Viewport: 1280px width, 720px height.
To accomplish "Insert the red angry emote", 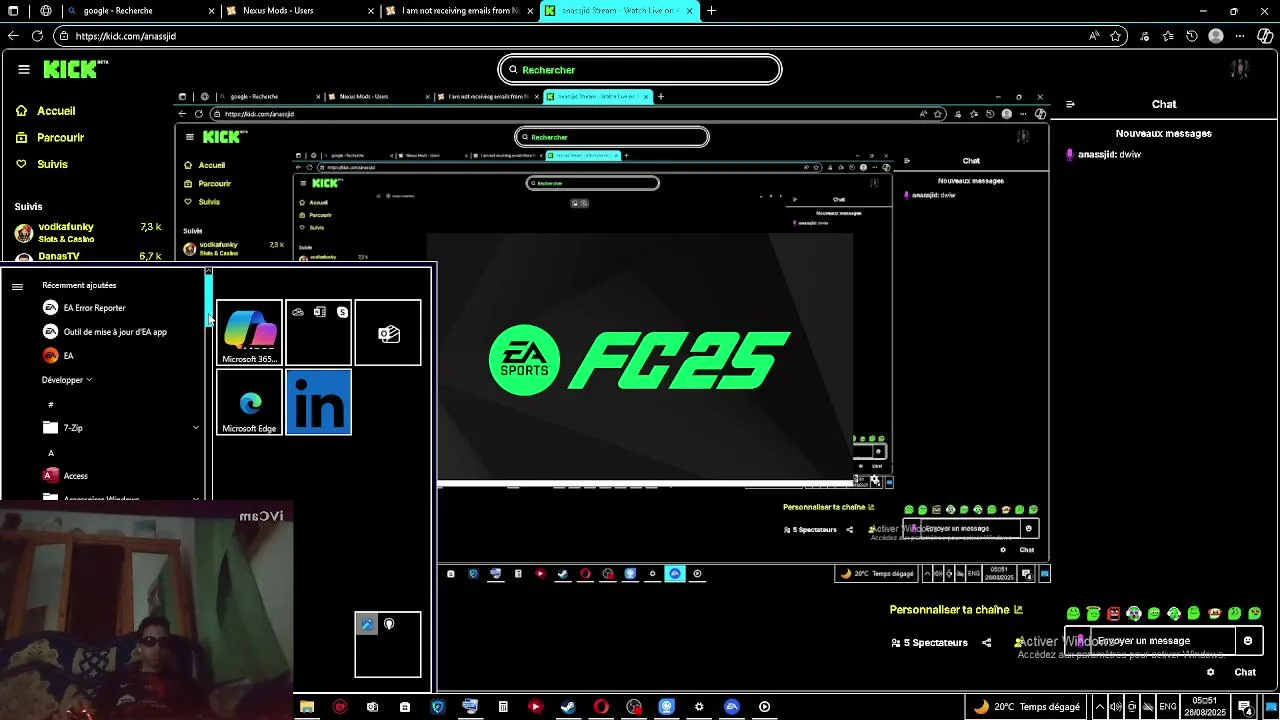I will point(1113,613).
